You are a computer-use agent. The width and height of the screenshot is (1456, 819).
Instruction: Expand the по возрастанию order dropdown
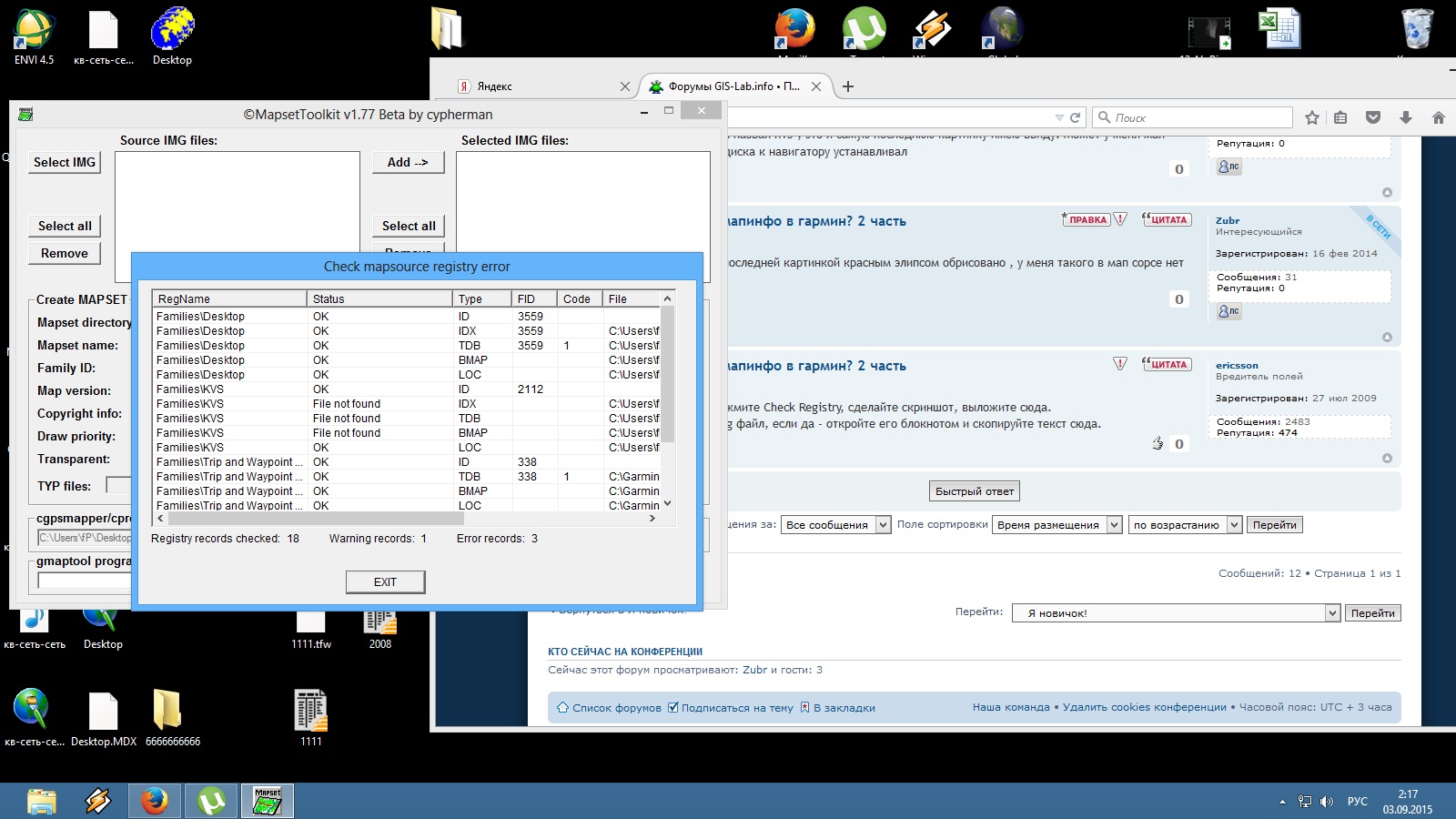(1185, 525)
